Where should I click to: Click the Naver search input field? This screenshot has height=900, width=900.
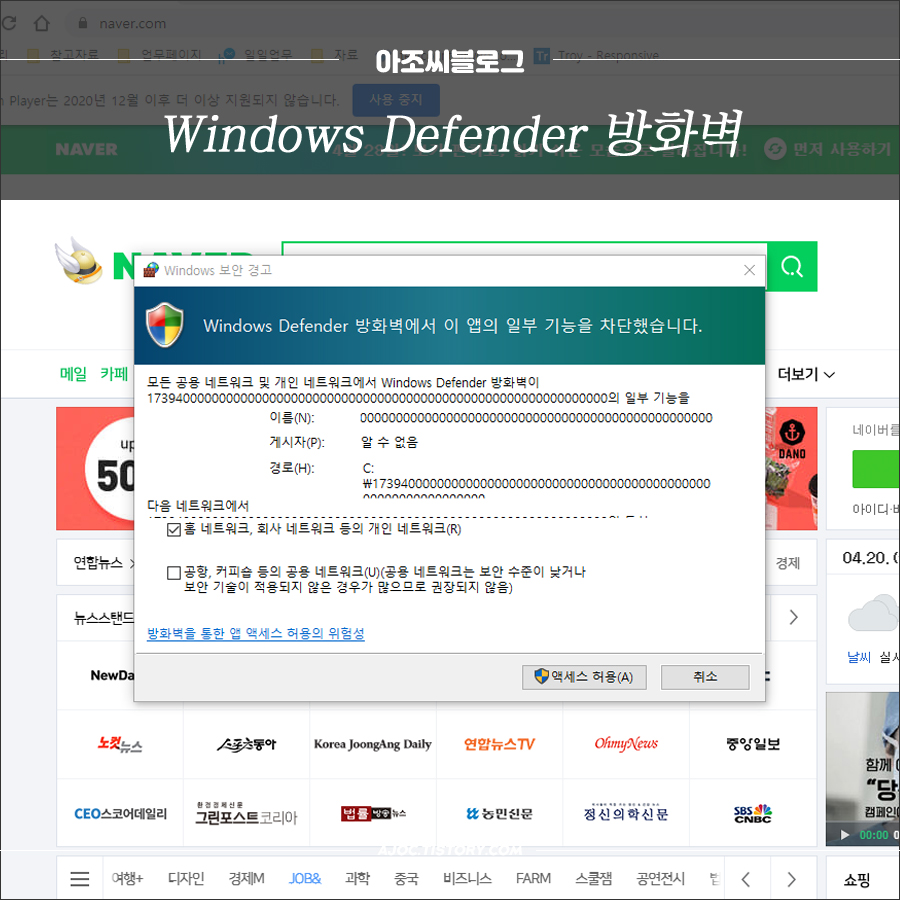click(524, 249)
